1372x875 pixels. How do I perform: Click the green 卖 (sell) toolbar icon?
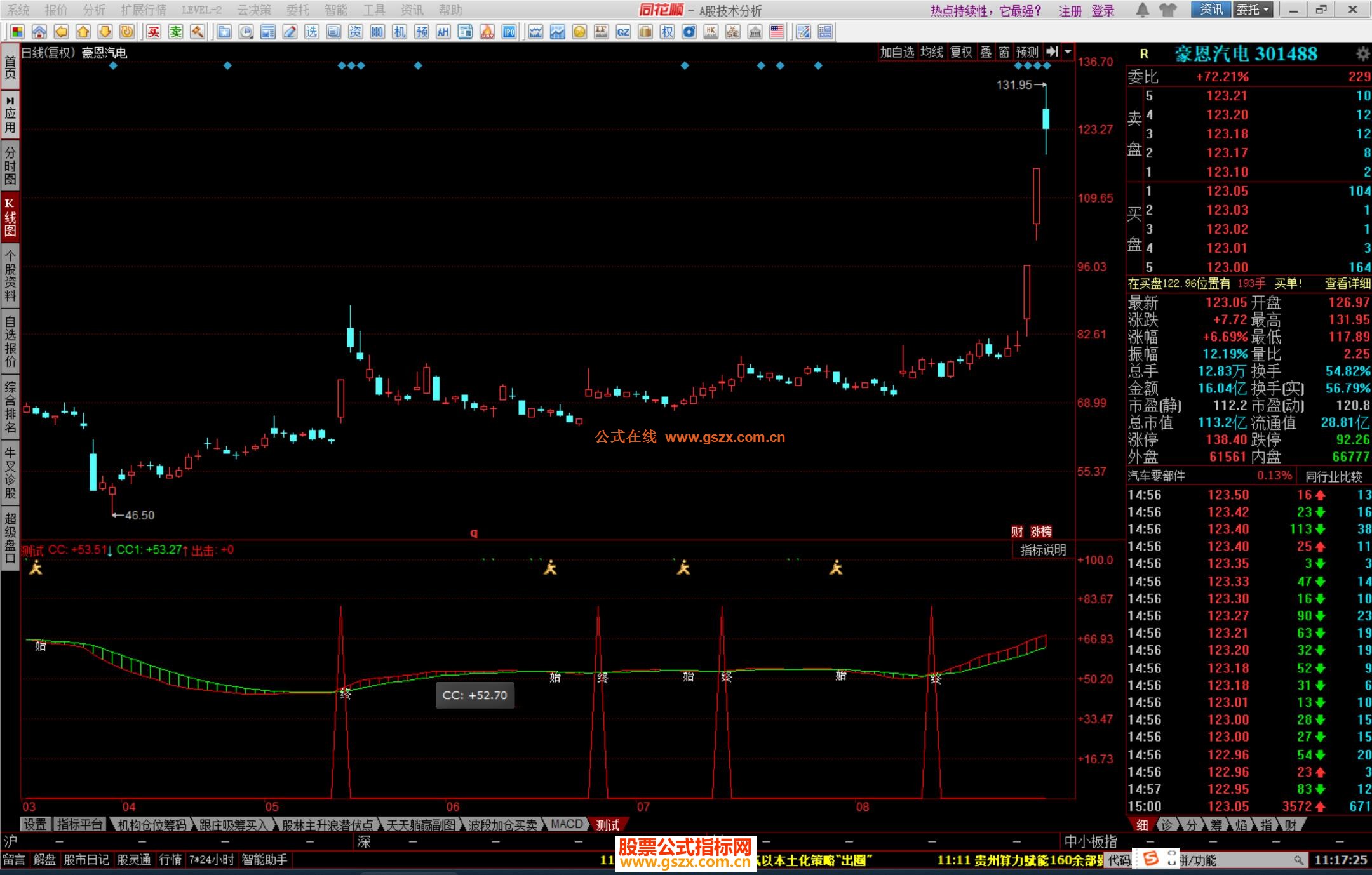[176, 32]
